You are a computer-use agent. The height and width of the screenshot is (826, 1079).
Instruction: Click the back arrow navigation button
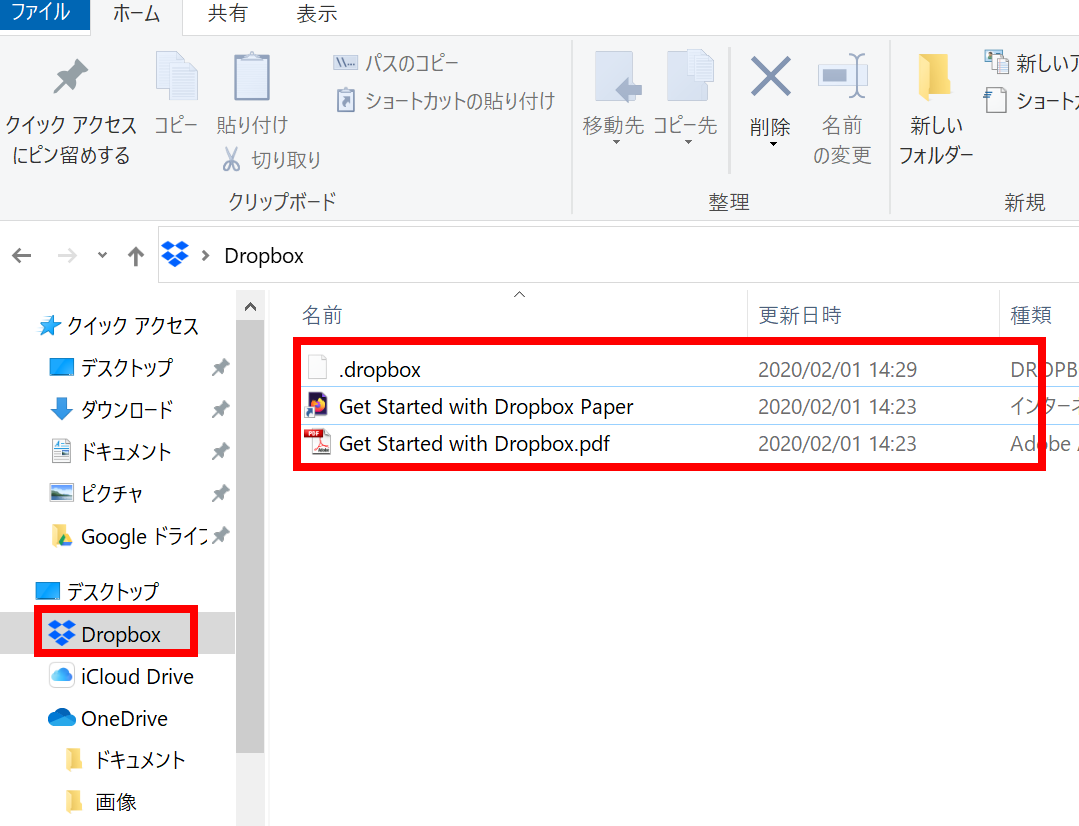pos(22,256)
